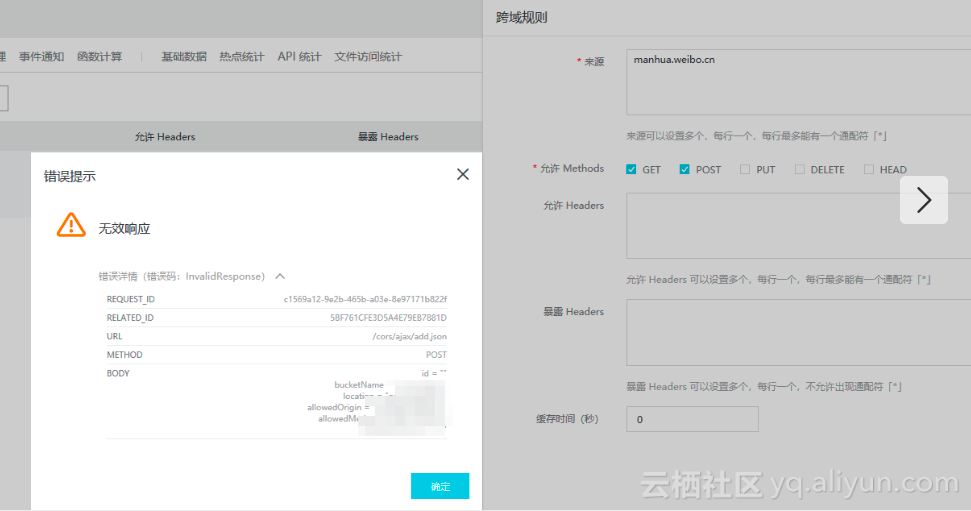This screenshot has height=511, width=971.
Task: Switch to the 热点统计 tab
Action: (242, 57)
